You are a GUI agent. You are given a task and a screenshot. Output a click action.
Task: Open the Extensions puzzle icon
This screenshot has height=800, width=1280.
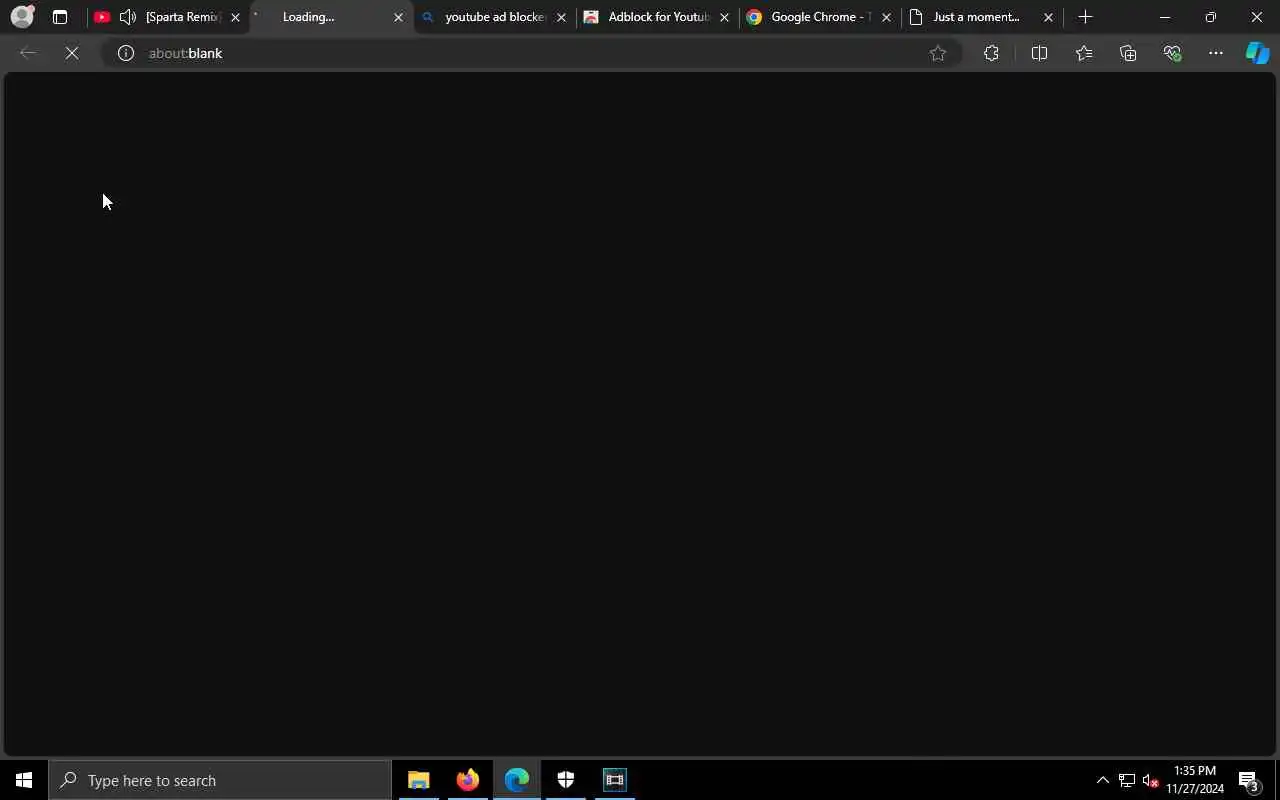pyautogui.click(x=991, y=53)
